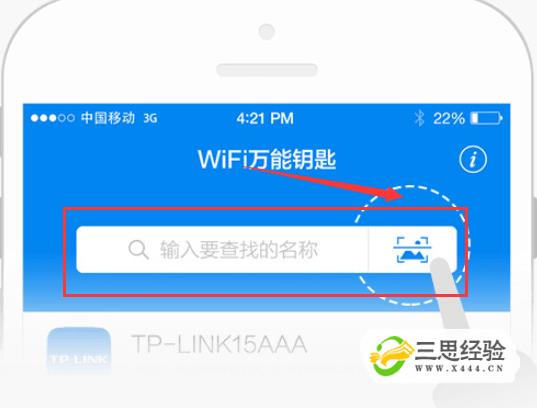This screenshot has width=537, height=408.
Task: Open the image scan icon in the search bar
Action: click(x=412, y=250)
